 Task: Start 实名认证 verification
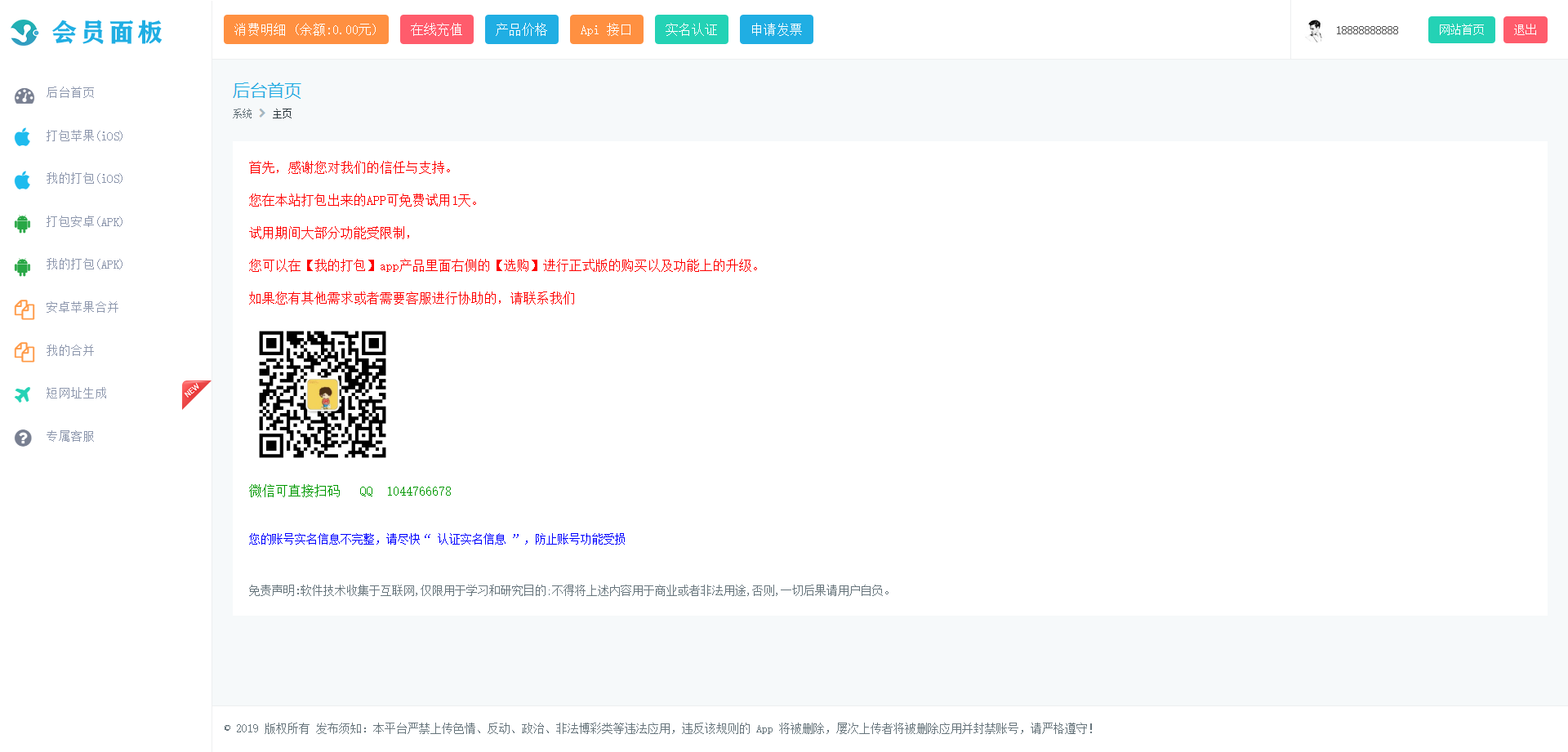(x=691, y=29)
